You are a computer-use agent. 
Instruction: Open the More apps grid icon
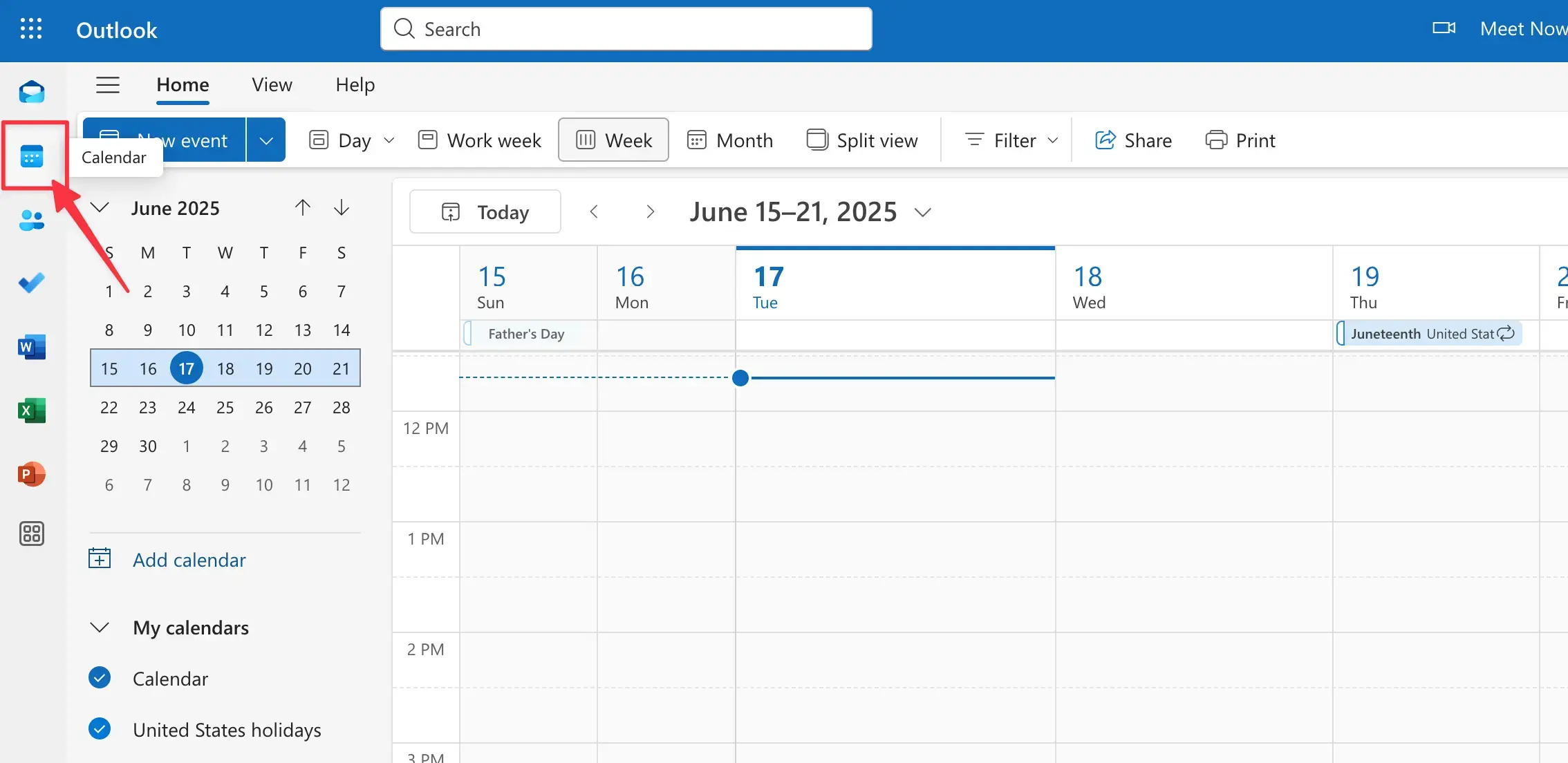point(32,534)
